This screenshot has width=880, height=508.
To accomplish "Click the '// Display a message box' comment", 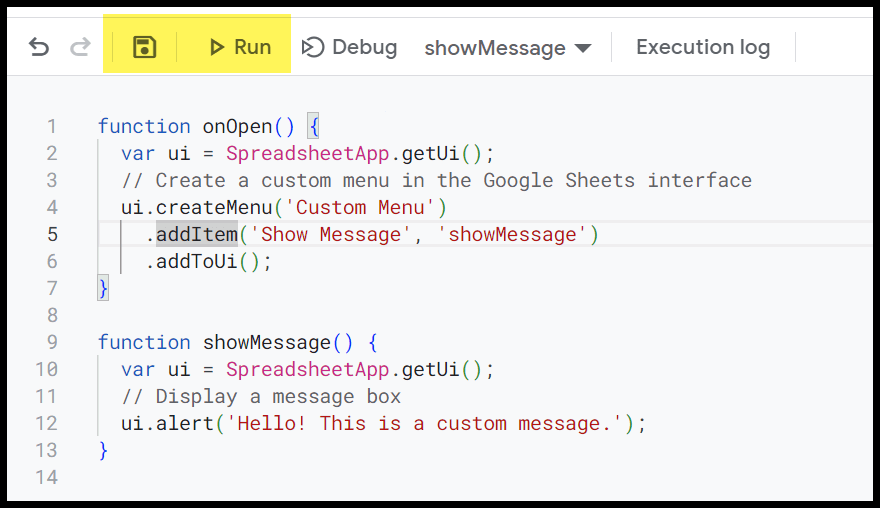I will (x=261, y=396).
